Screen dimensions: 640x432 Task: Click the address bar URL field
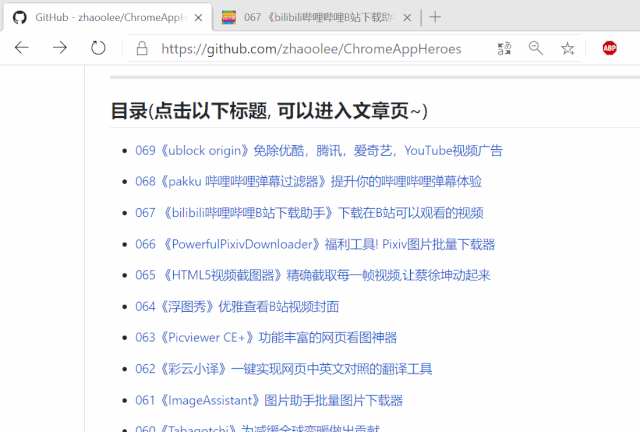pos(311,49)
